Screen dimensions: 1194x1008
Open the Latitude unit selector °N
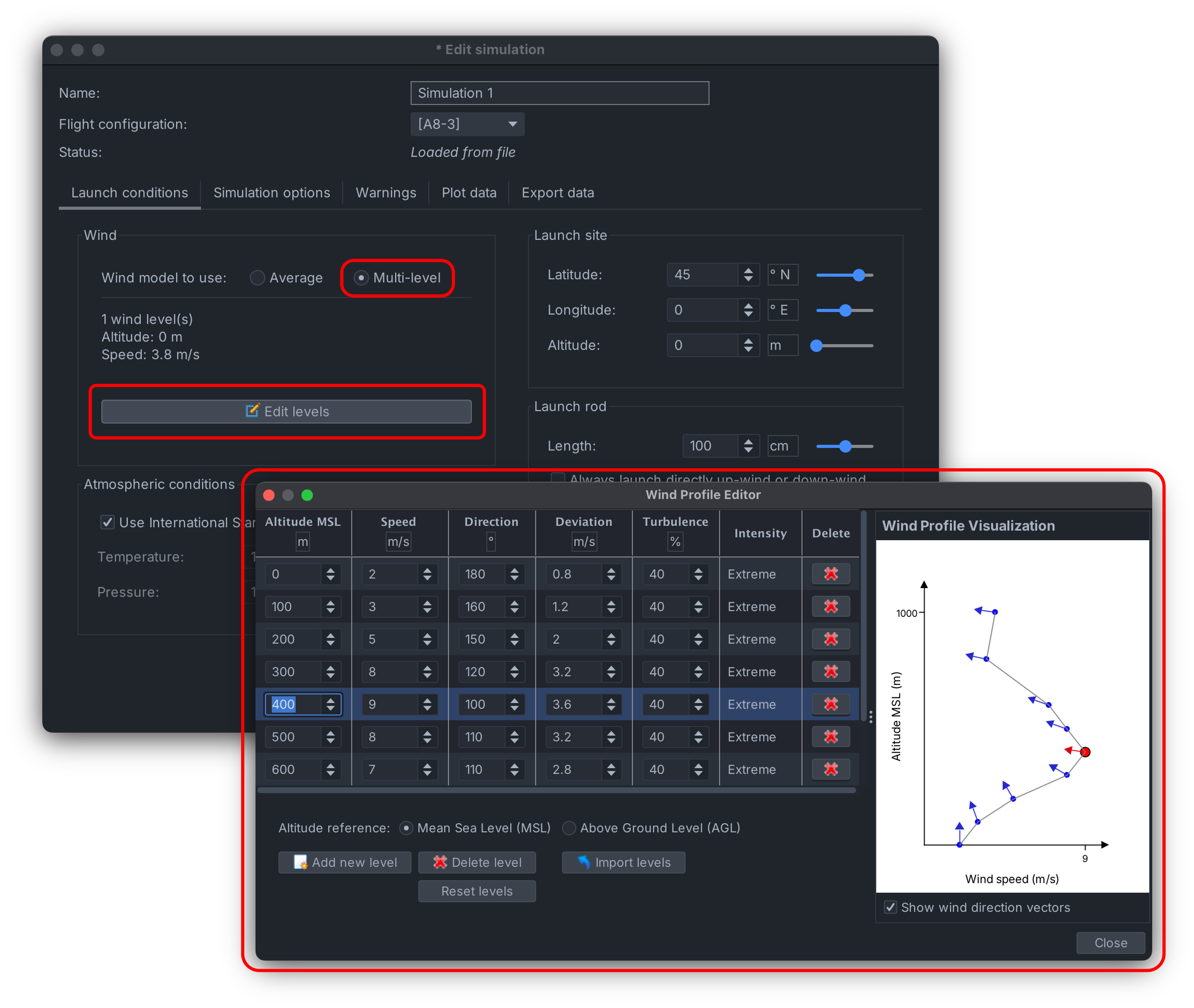tap(782, 275)
